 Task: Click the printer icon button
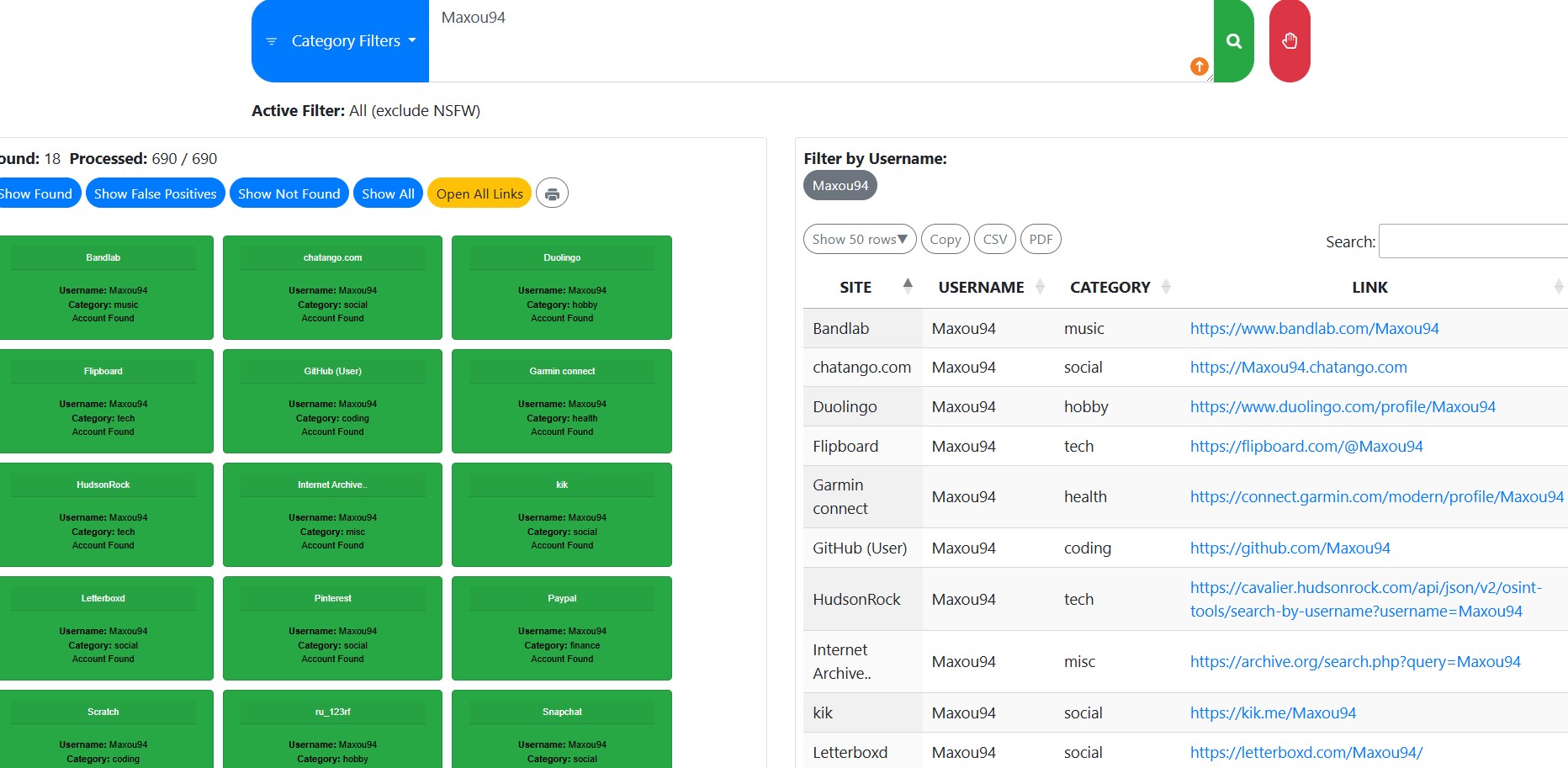coord(552,194)
